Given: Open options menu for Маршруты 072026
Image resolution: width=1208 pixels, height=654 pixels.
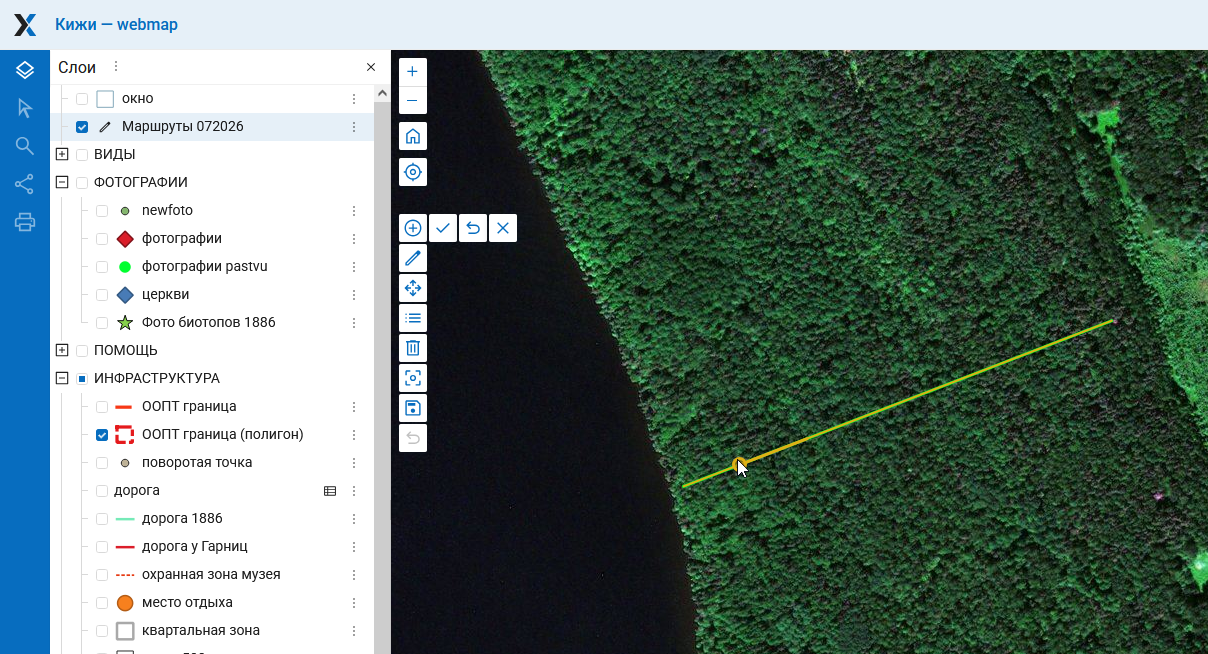Looking at the screenshot, I should click(x=354, y=127).
